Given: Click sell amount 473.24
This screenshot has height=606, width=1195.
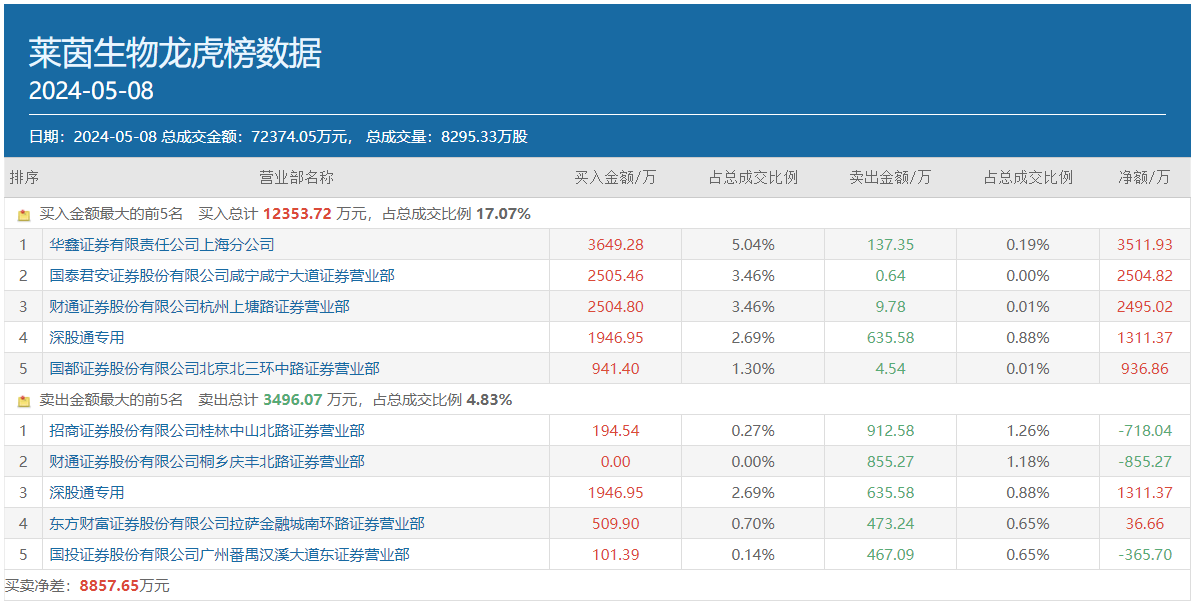Looking at the screenshot, I should pyautogui.click(x=891, y=524).
